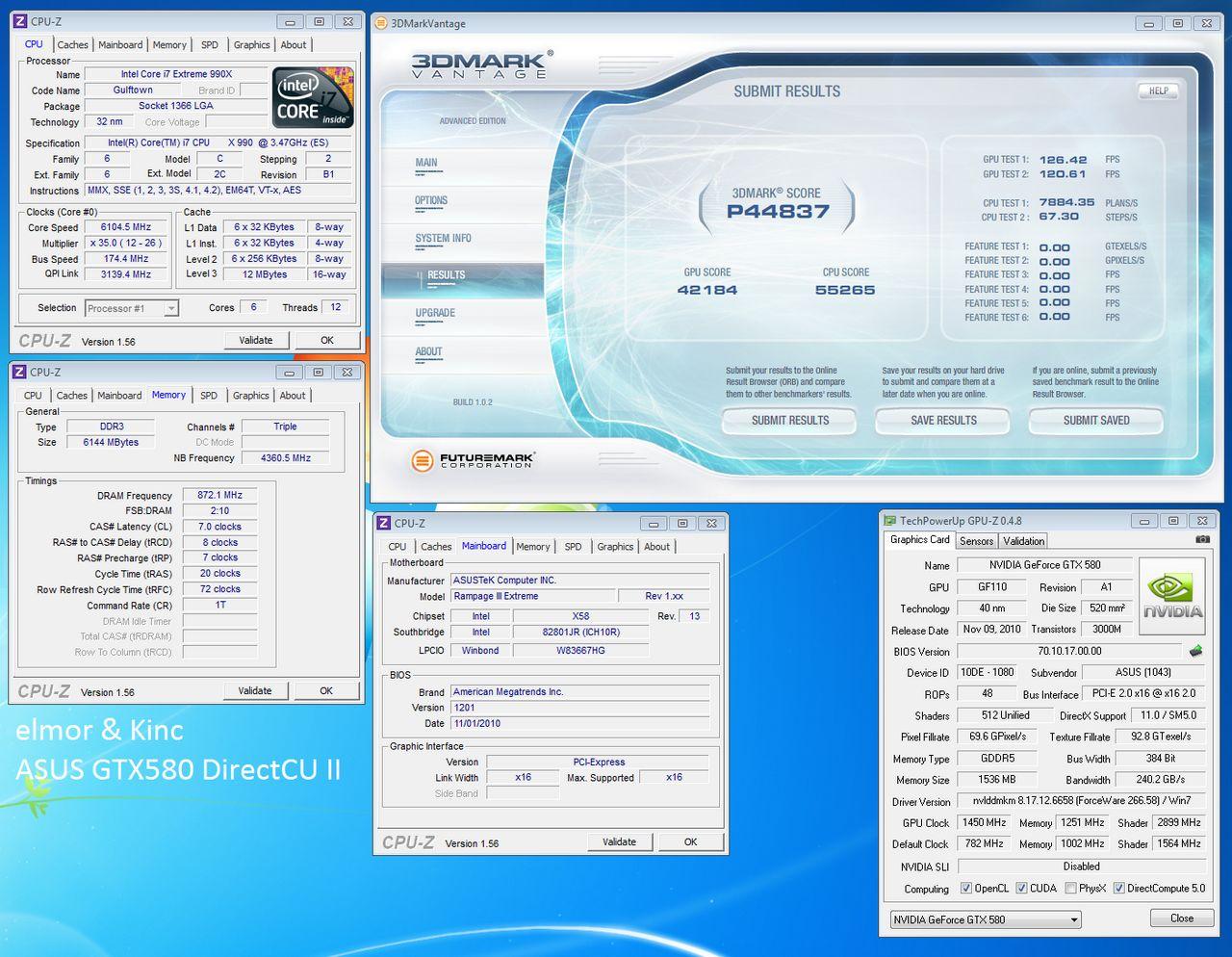The height and width of the screenshot is (957, 1232).
Task: Toggle the CUDA checkbox in GPU-Z
Action: [1021, 888]
